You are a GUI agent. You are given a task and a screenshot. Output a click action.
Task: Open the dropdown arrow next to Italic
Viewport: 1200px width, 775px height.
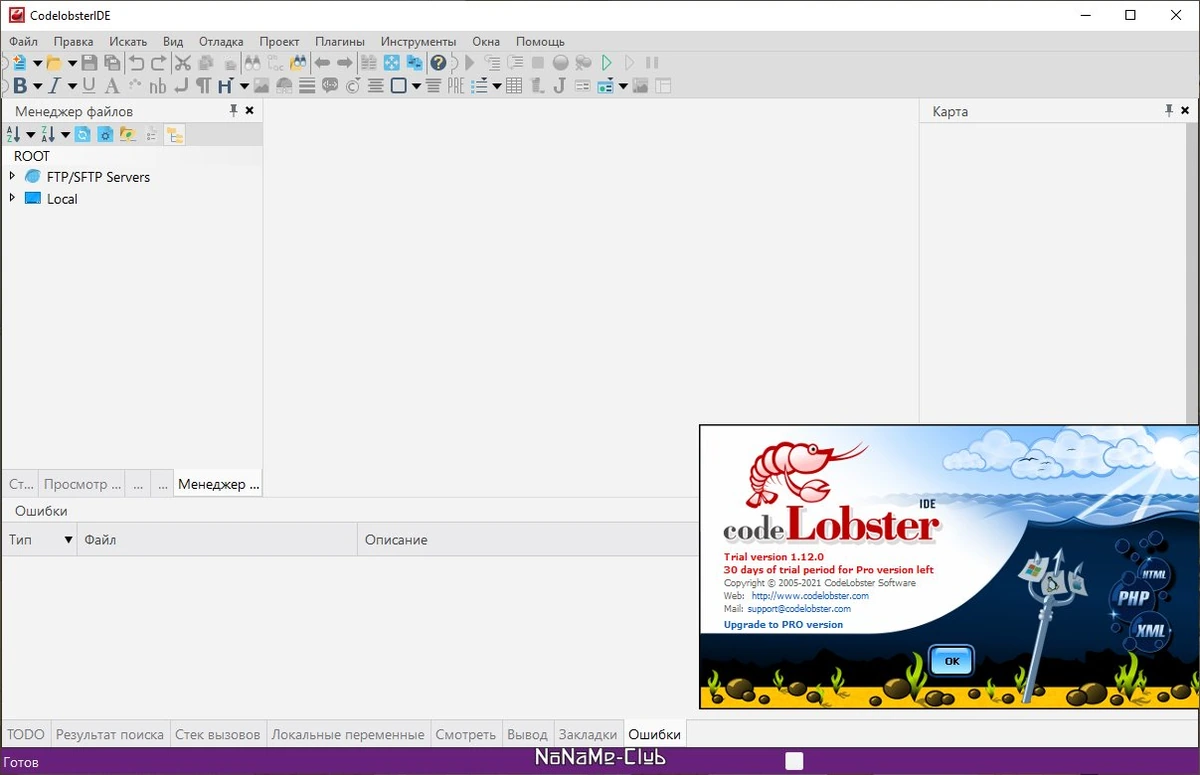[72, 86]
